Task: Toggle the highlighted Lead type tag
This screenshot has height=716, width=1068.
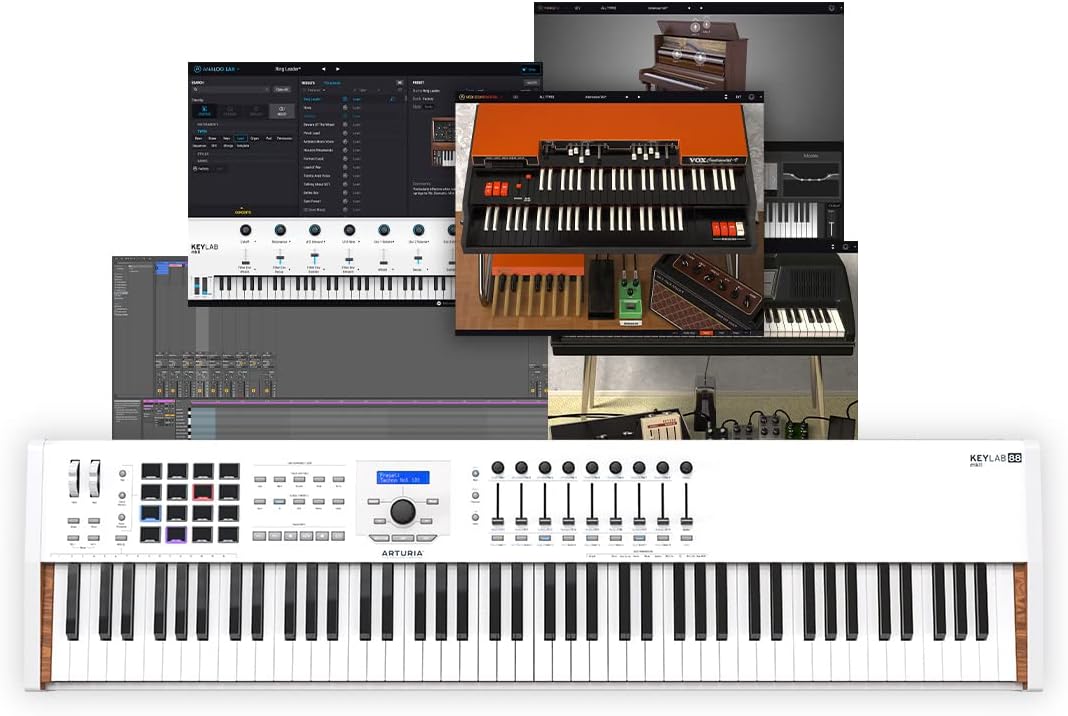Action: 240,138
